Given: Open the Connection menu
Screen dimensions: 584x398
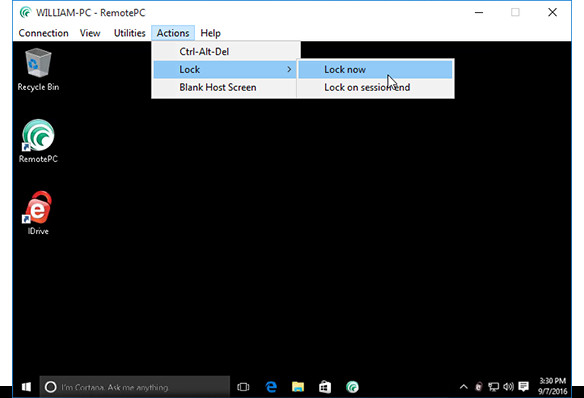Looking at the screenshot, I should tap(44, 33).
